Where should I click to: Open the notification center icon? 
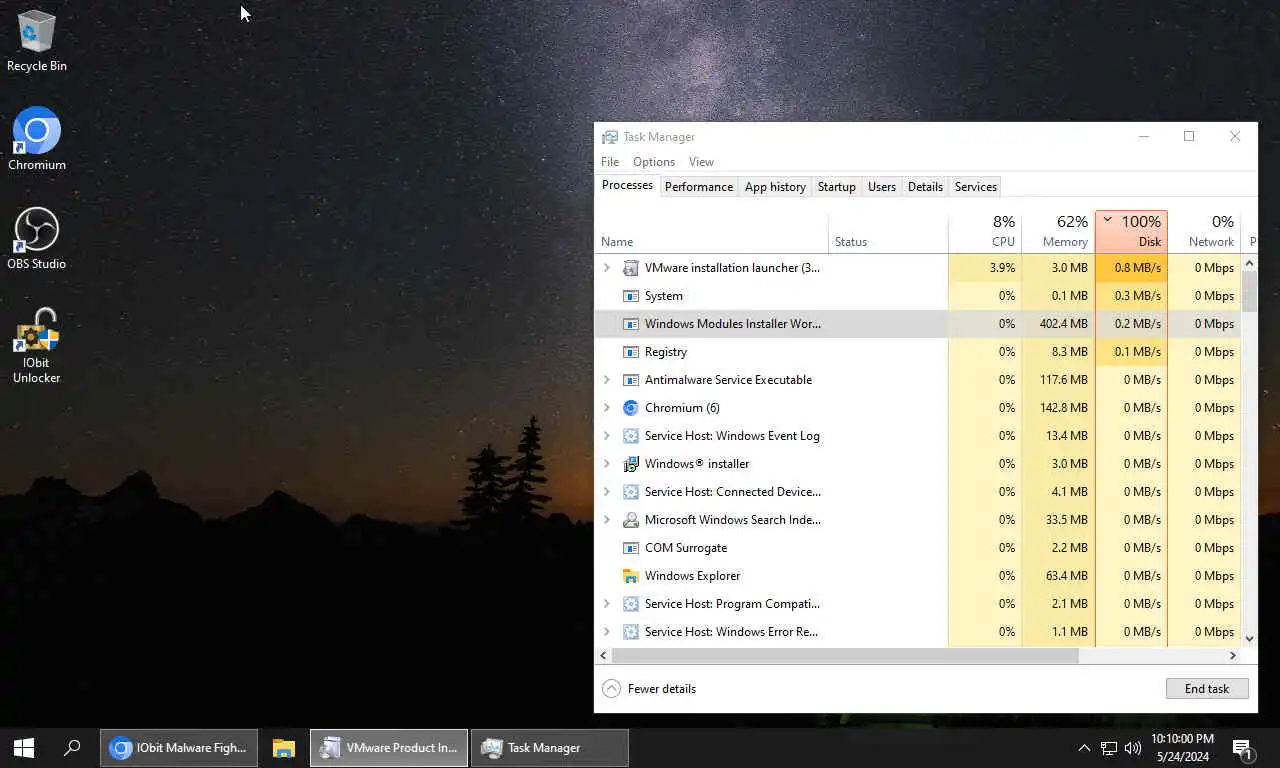pyautogui.click(x=1242, y=748)
